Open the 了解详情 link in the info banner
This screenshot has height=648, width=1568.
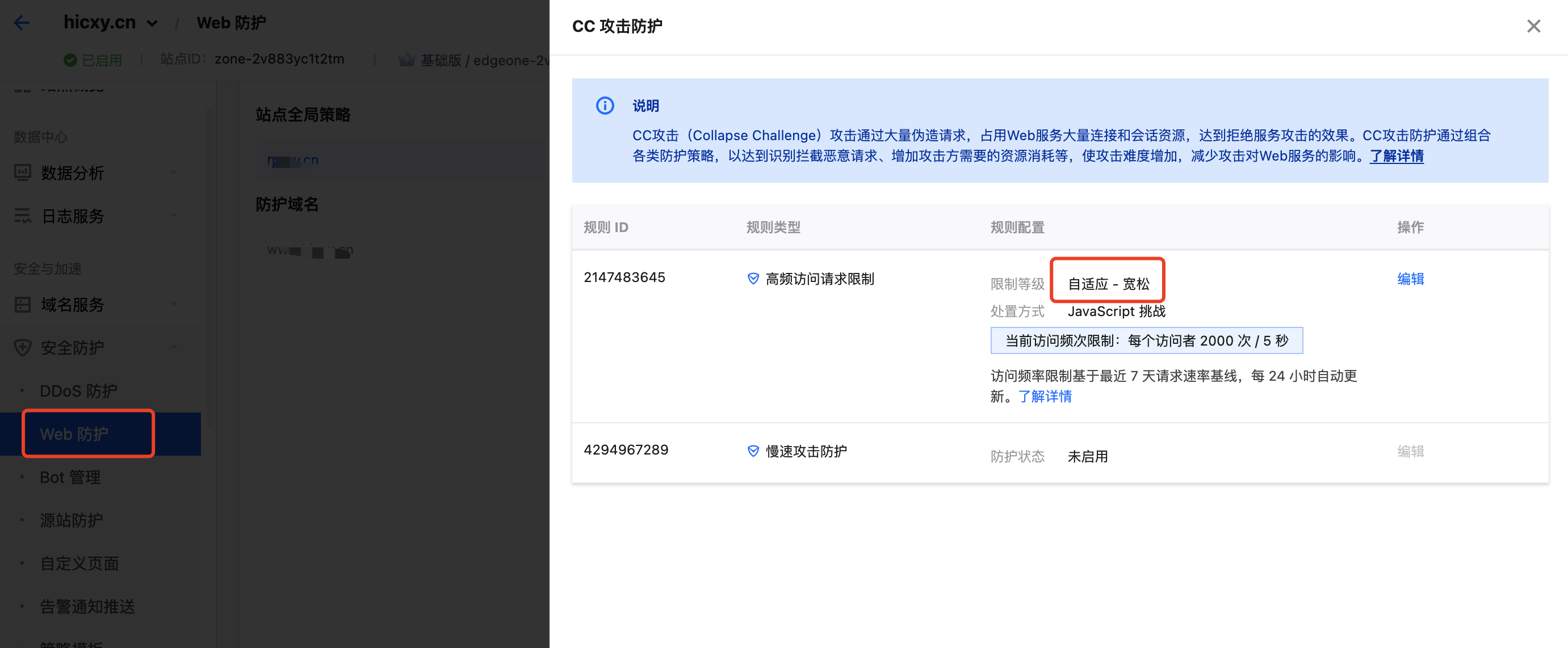pos(1397,157)
